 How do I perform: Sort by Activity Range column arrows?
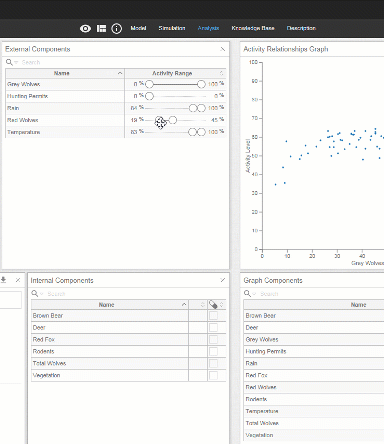pos(221,73)
